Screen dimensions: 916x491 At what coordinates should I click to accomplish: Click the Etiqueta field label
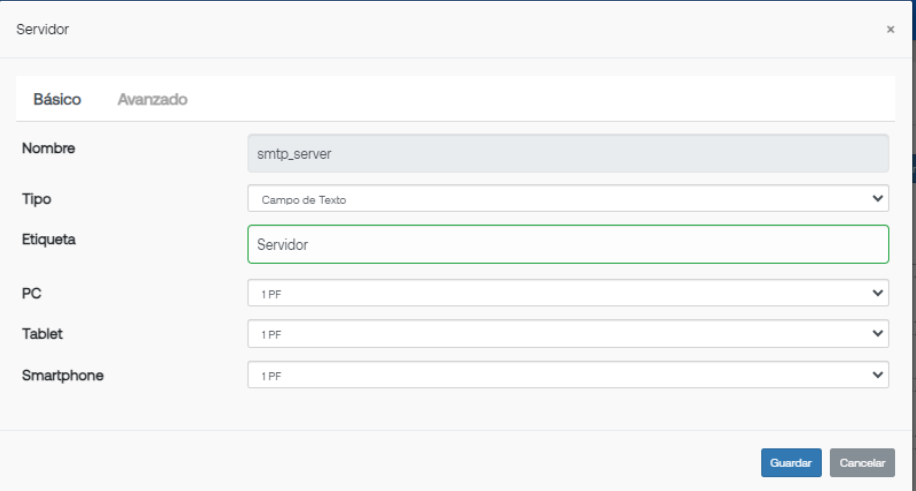48,240
